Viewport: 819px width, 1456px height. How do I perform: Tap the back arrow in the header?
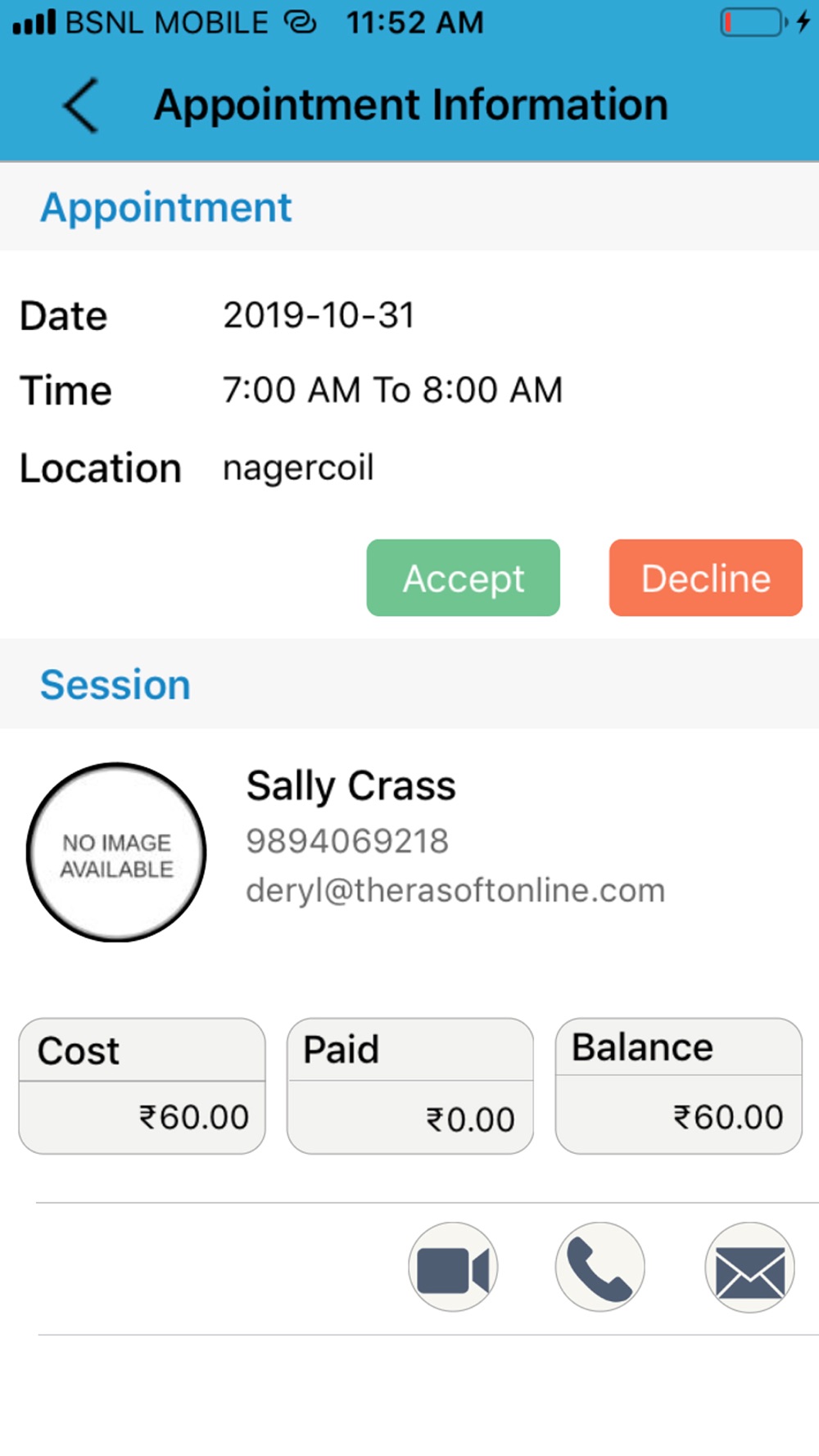[x=81, y=105]
